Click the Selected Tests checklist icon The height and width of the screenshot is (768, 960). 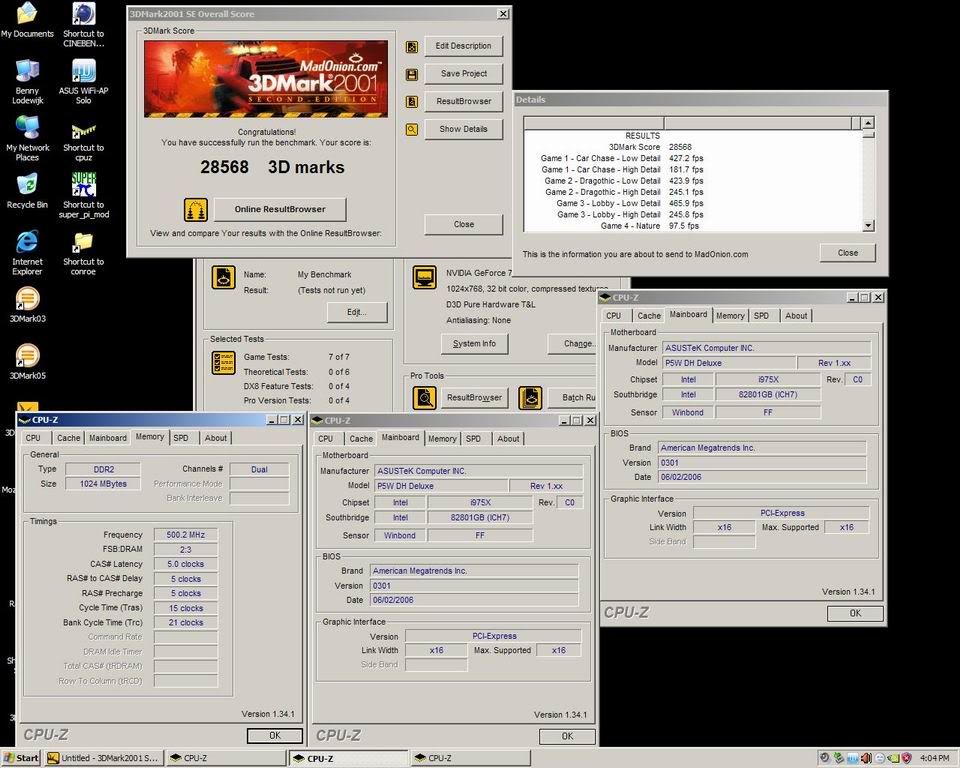(x=223, y=363)
